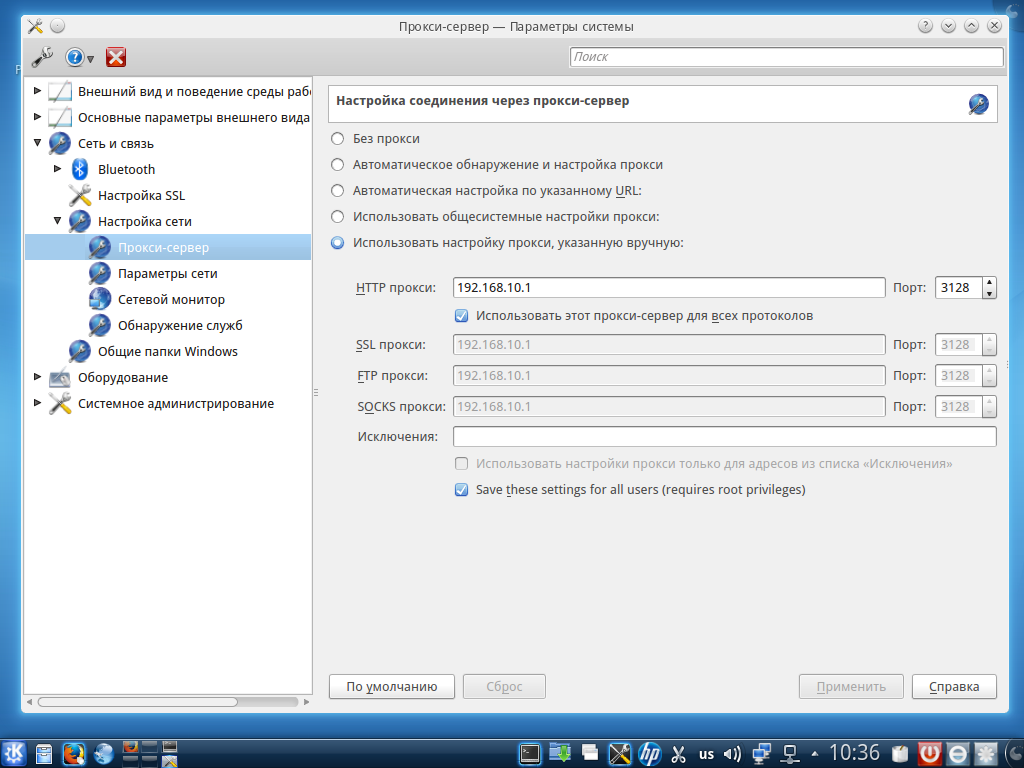Screen dimensions: 1024x768
Task: Open Общие папки Windows entry
Action: [x=167, y=351]
